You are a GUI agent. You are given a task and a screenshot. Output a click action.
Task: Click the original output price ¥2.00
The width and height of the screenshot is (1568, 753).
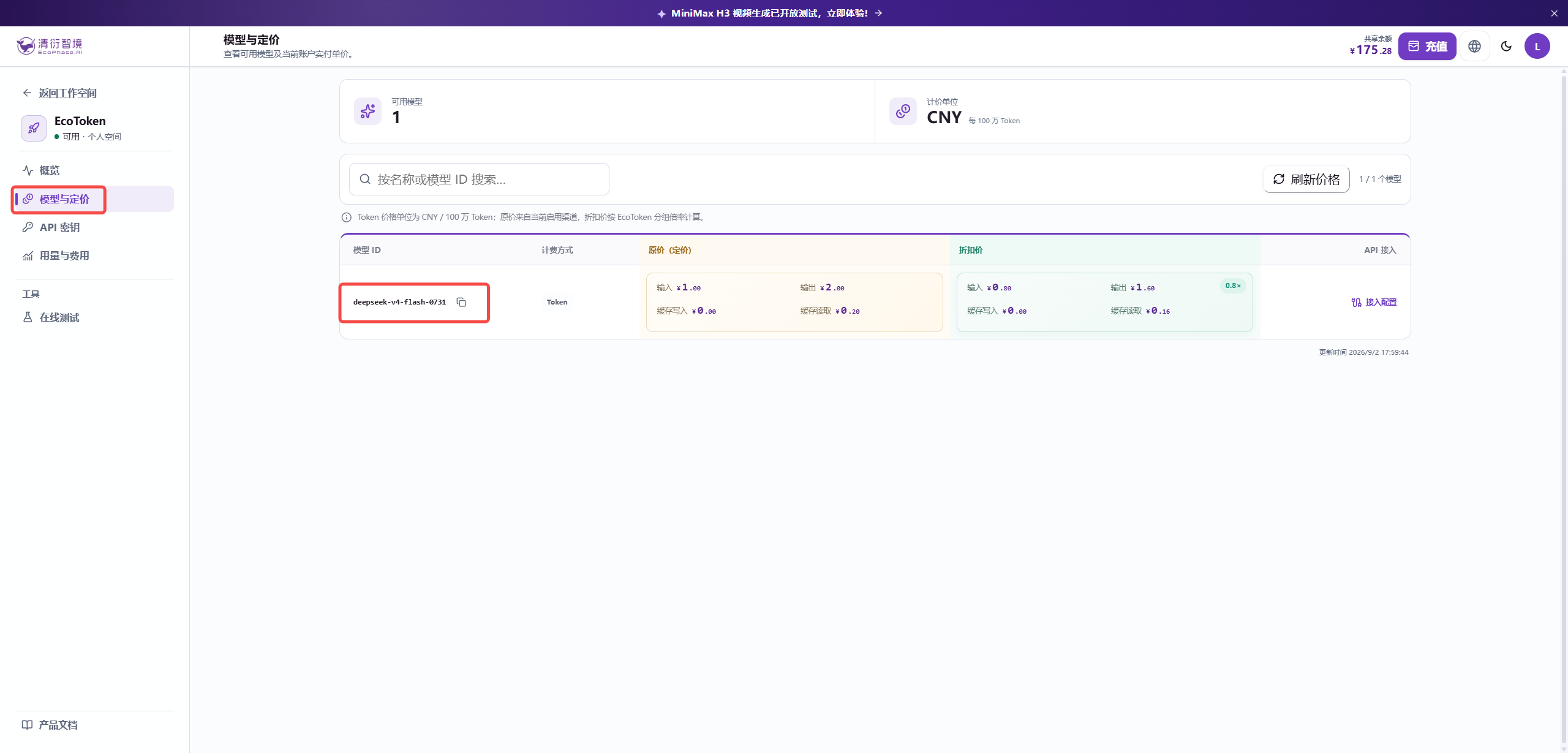[832, 287]
